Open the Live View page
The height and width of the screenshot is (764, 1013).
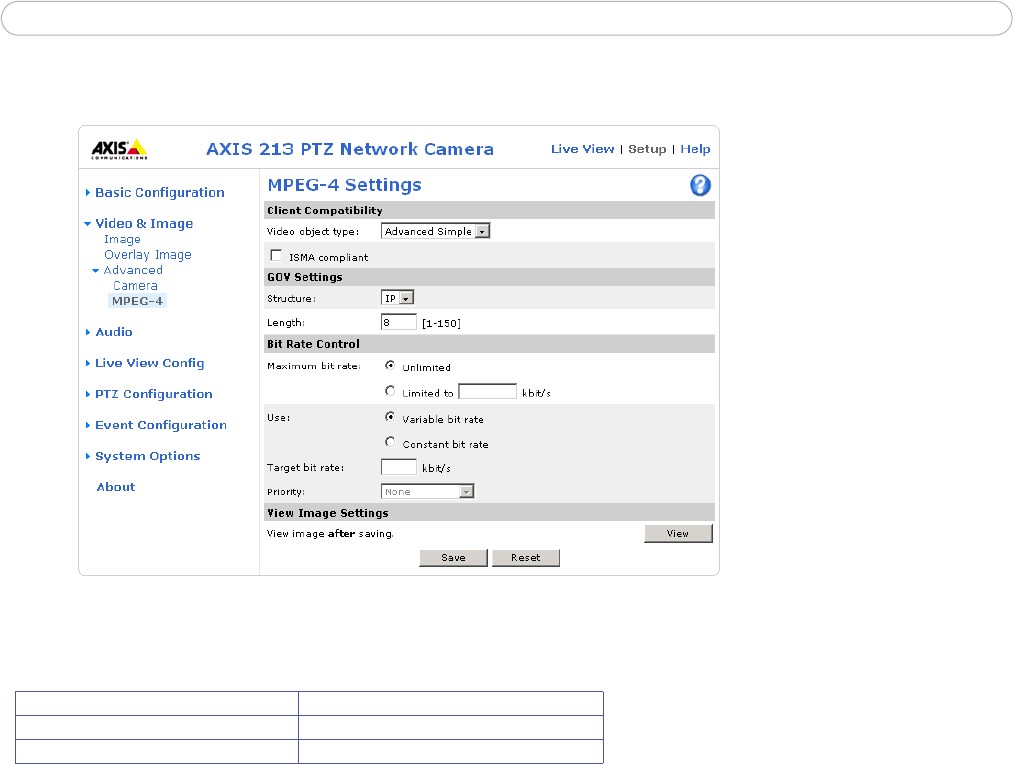[582, 149]
